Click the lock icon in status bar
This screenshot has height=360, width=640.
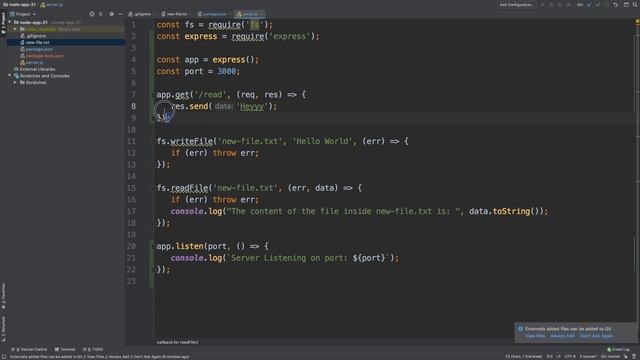point(626,356)
